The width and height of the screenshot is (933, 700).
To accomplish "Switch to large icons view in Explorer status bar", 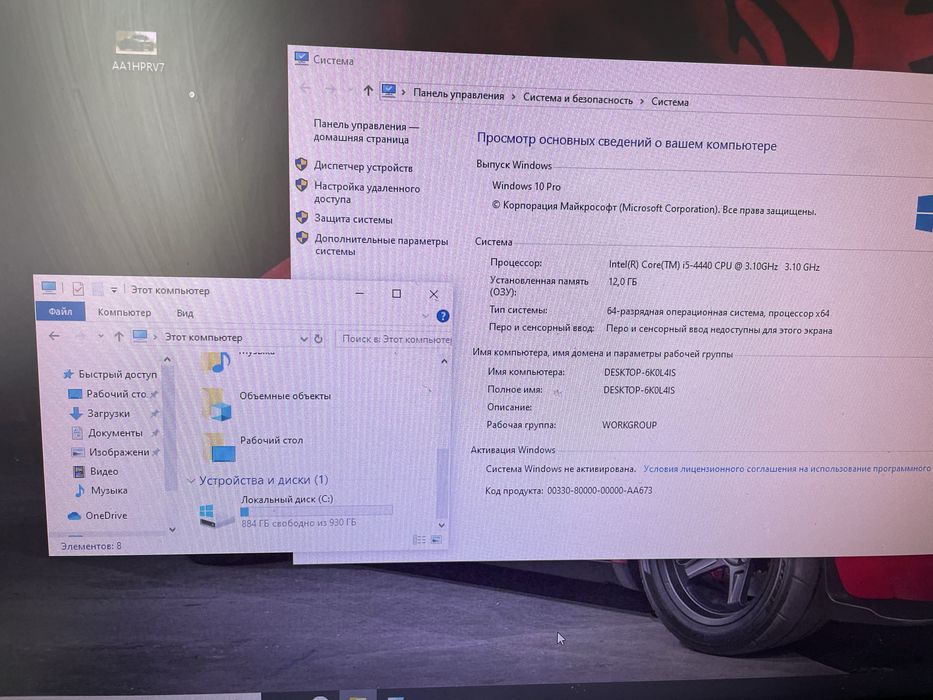I will click(436, 539).
